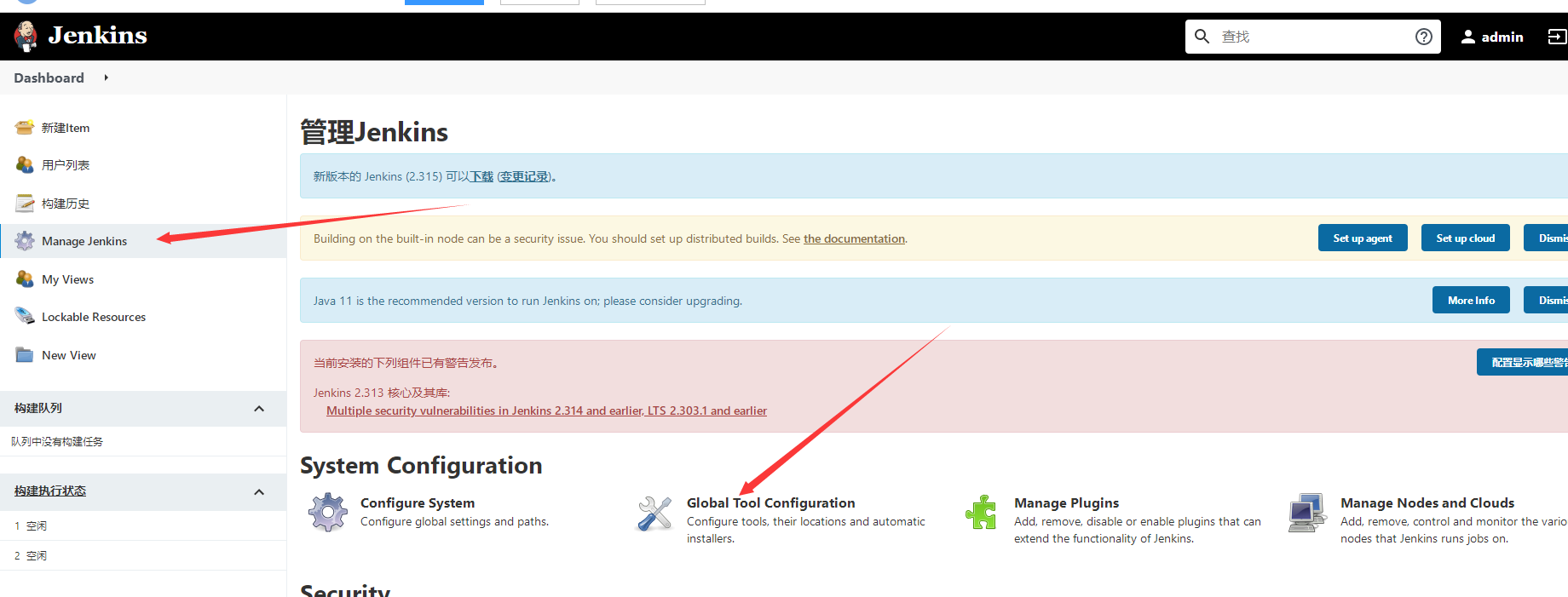Open the Multiple security vulnerabilities link
Viewport: 1568px width, 597px height.
coord(546,411)
